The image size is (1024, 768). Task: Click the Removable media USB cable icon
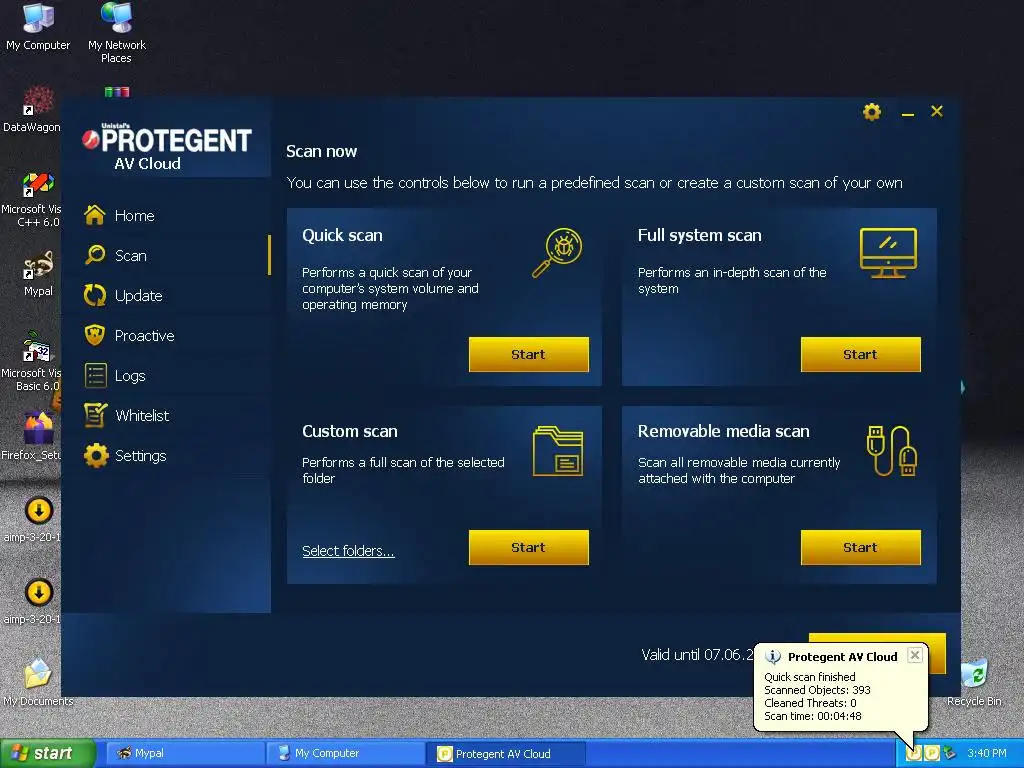click(891, 451)
